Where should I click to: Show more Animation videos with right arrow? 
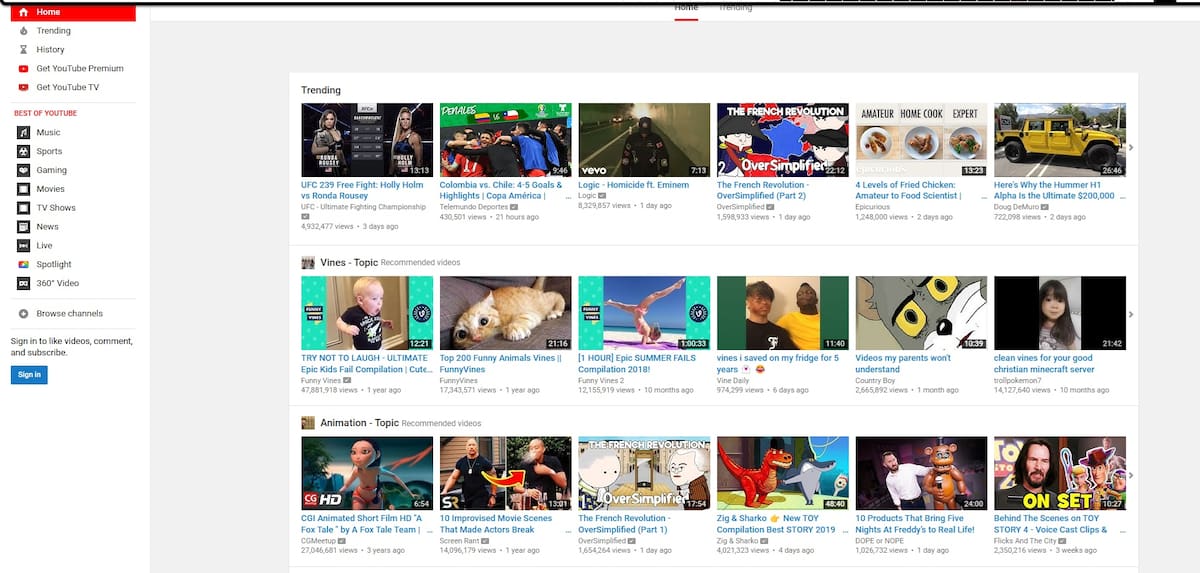(x=1131, y=475)
